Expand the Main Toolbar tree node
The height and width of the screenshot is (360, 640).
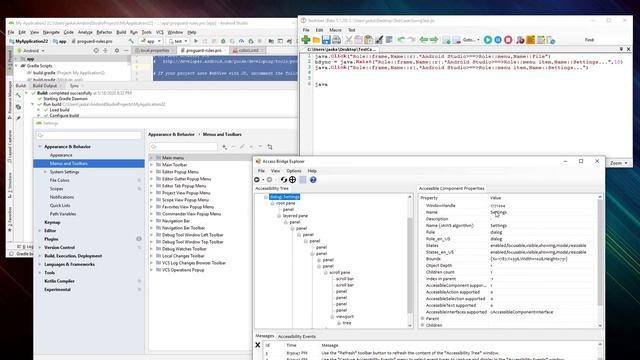(152, 165)
